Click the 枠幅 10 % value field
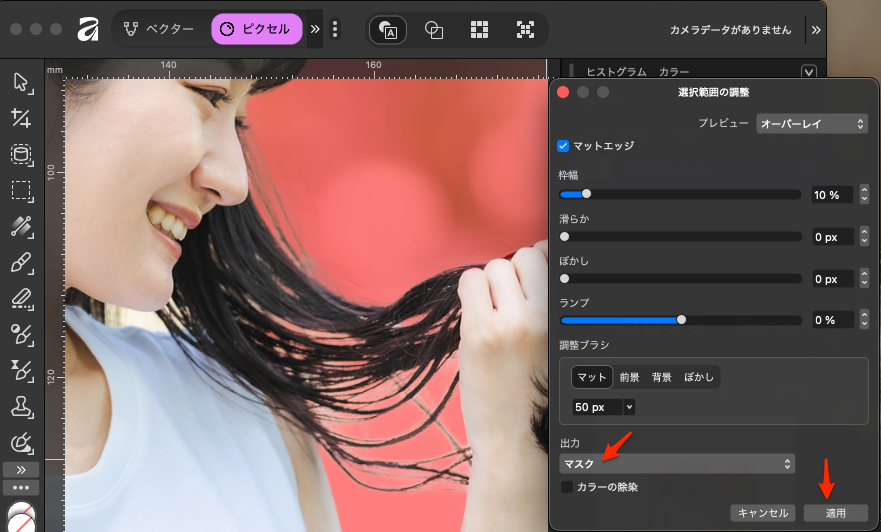Viewport: 881px width, 532px height. 831,194
